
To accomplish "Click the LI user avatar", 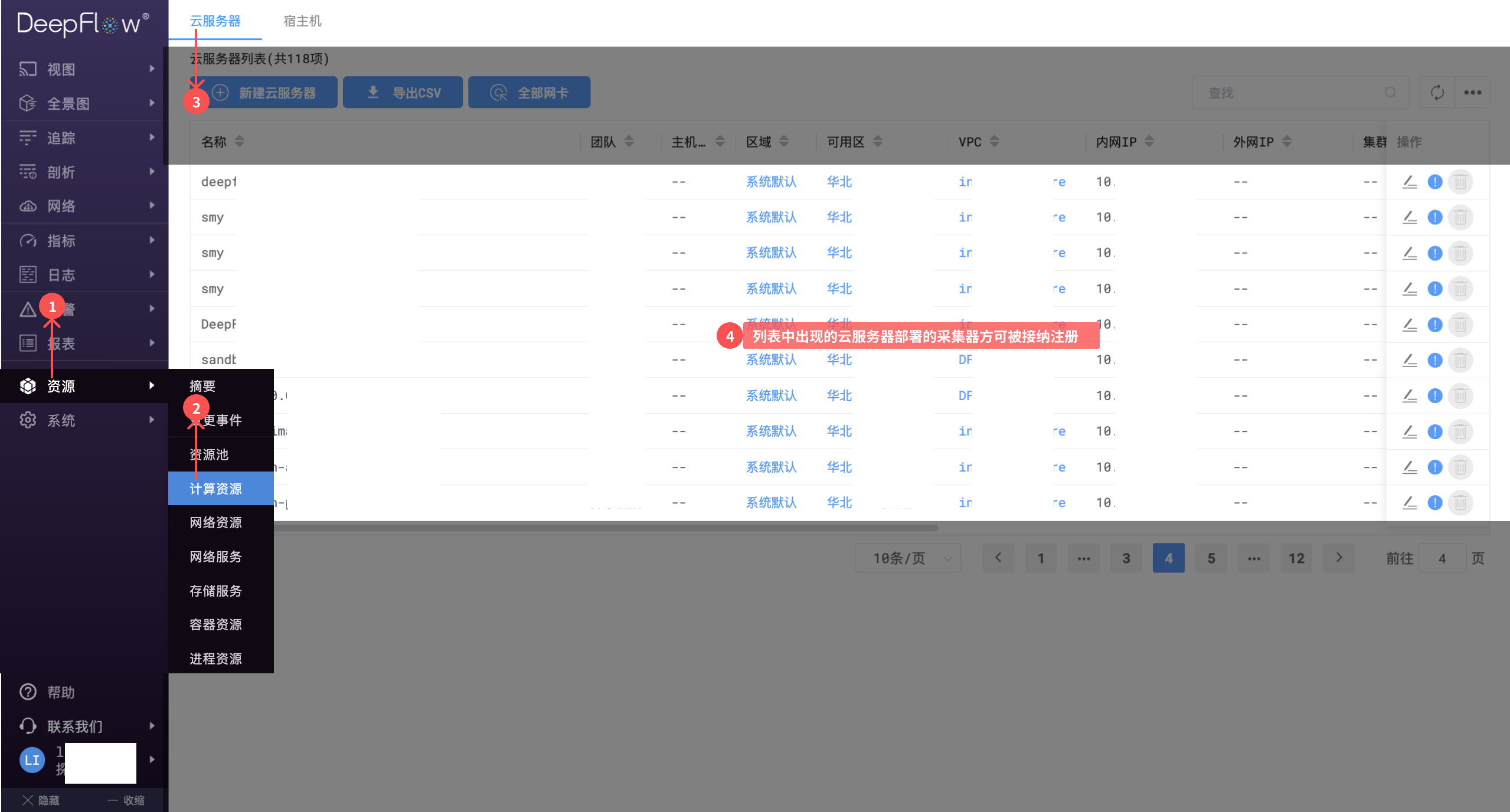I will pyautogui.click(x=32, y=760).
